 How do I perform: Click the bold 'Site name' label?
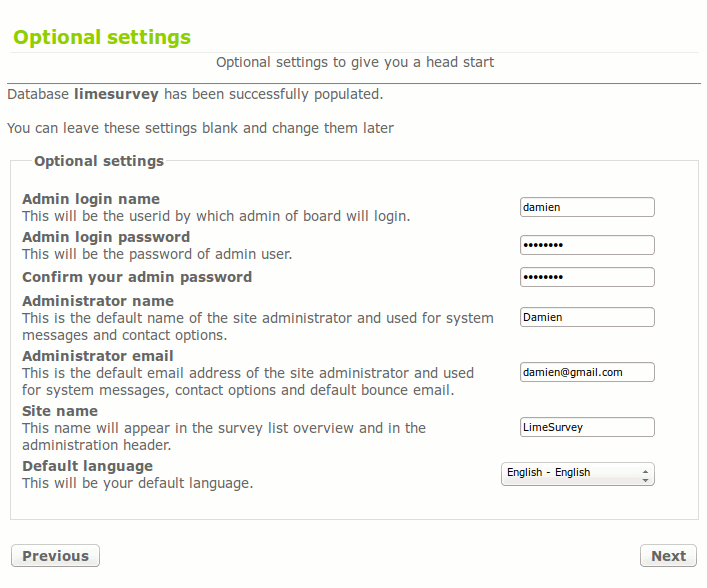tap(60, 411)
